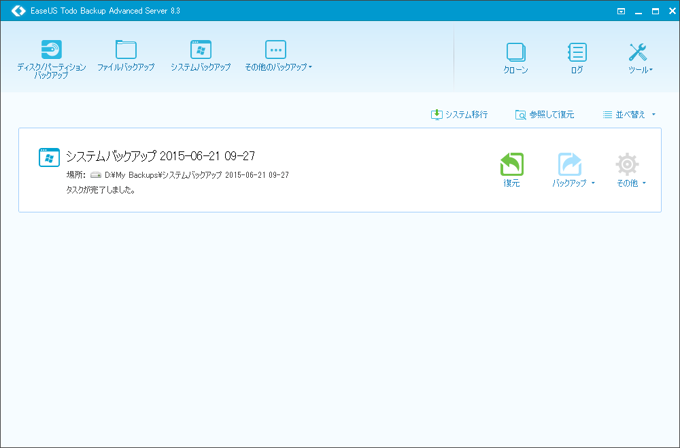Viewport: 680px width, 448px height.
Task: Click the EaseUS logo in title bar
Action: coord(18,10)
